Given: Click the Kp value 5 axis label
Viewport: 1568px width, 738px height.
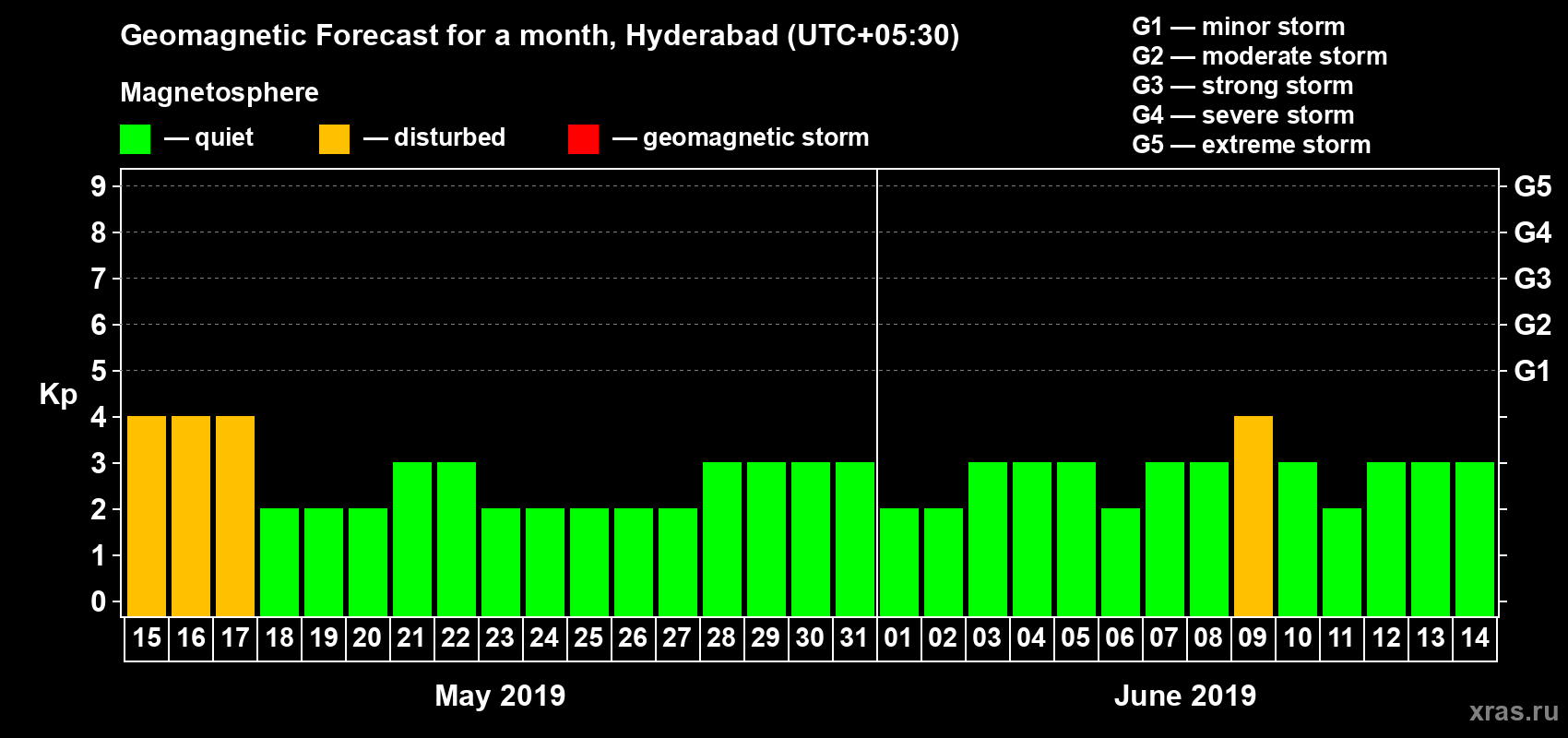Looking at the screenshot, I should pyautogui.click(x=99, y=371).
